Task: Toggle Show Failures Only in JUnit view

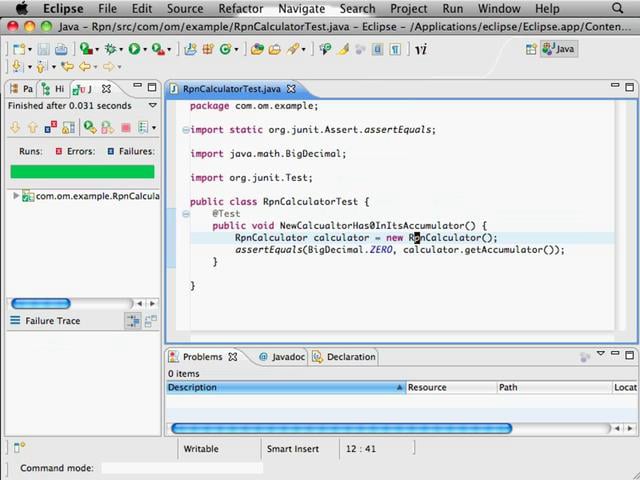Action: pos(51,128)
